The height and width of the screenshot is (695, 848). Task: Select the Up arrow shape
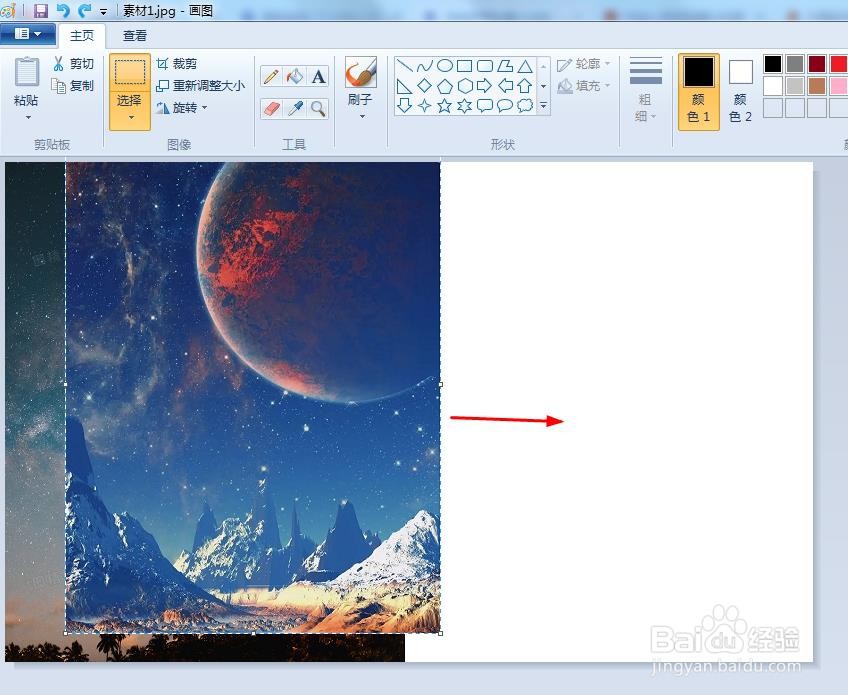(x=525, y=86)
